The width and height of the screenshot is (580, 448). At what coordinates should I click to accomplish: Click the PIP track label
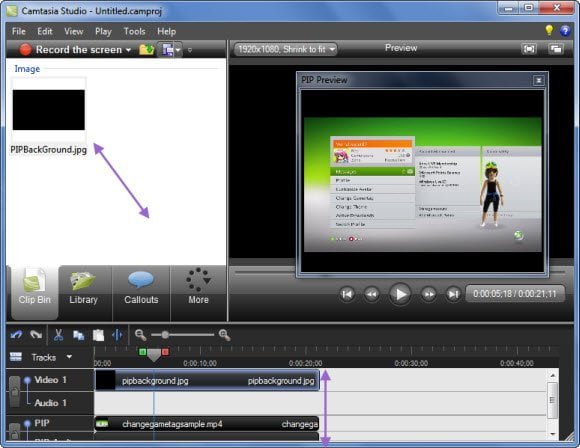coord(42,423)
